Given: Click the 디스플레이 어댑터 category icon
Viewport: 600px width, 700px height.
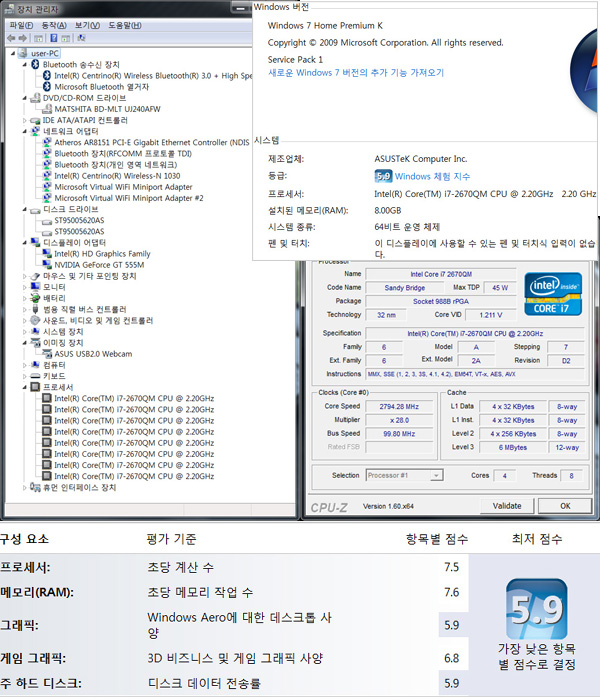Looking at the screenshot, I should pos(35,242).
